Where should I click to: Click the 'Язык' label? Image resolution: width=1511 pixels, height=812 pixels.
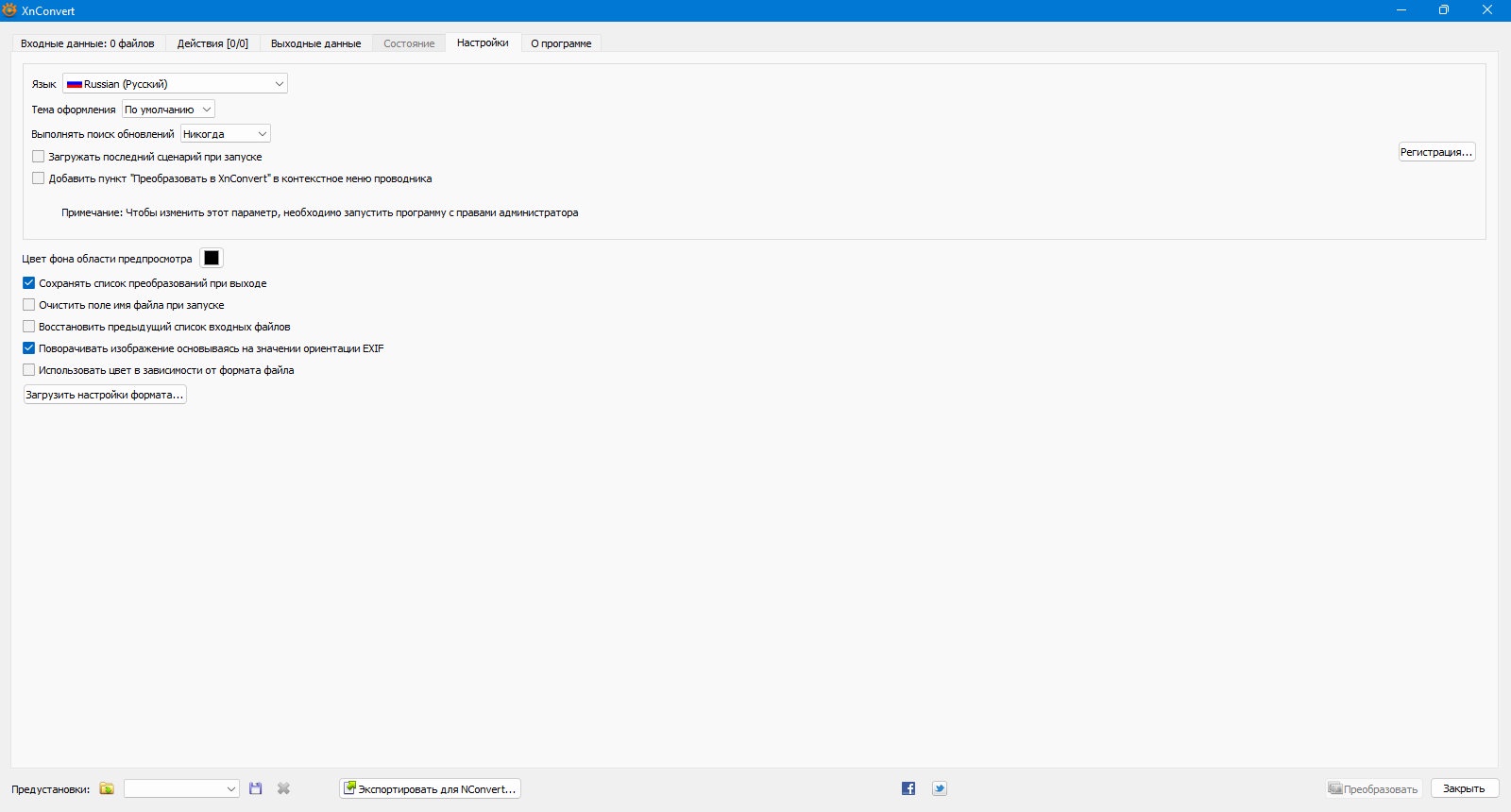coord(43,84)
